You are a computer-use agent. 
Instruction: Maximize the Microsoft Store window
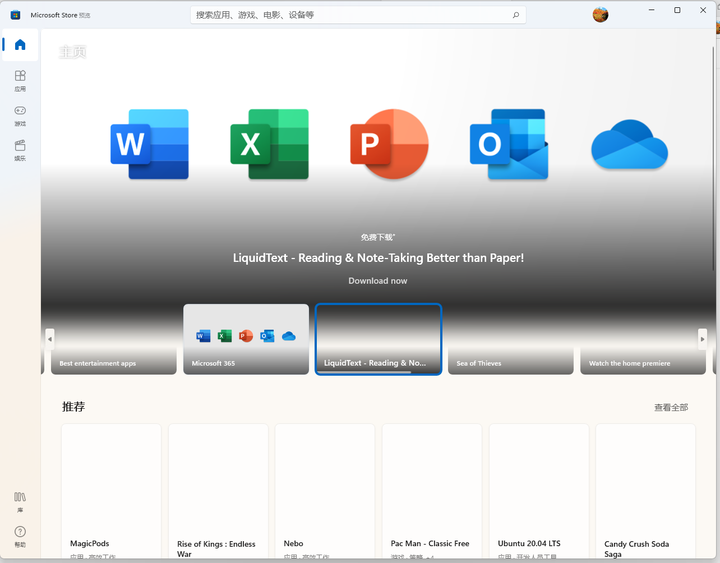pos(677,10)
